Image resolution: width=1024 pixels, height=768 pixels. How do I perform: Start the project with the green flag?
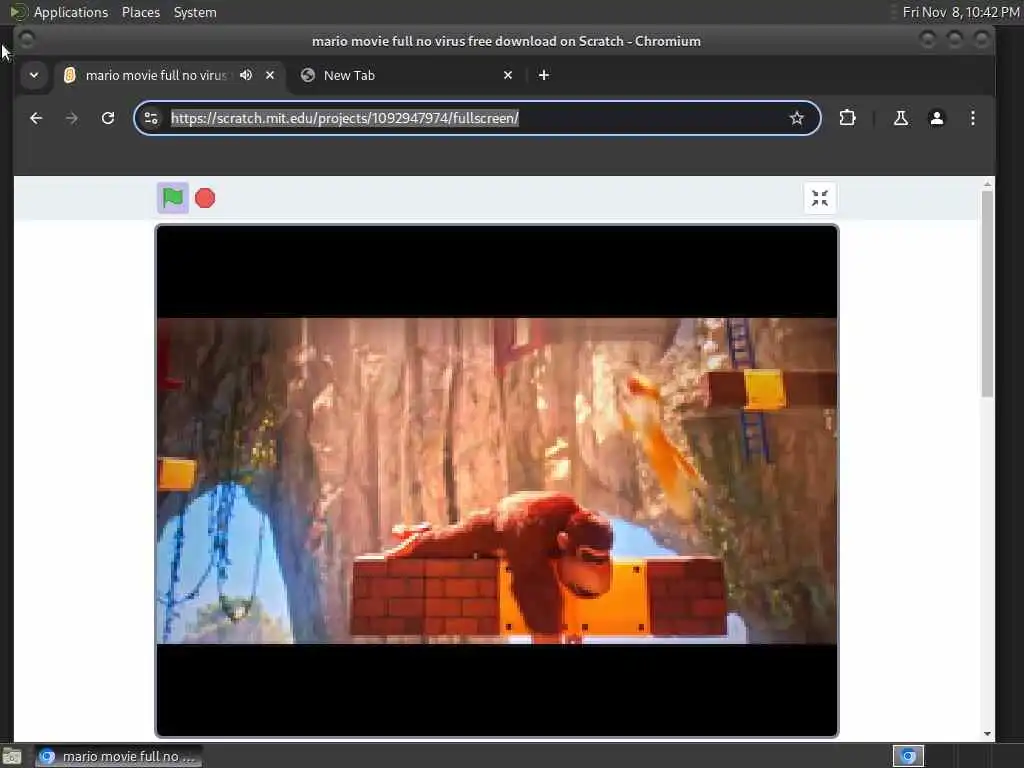point(173,198)
